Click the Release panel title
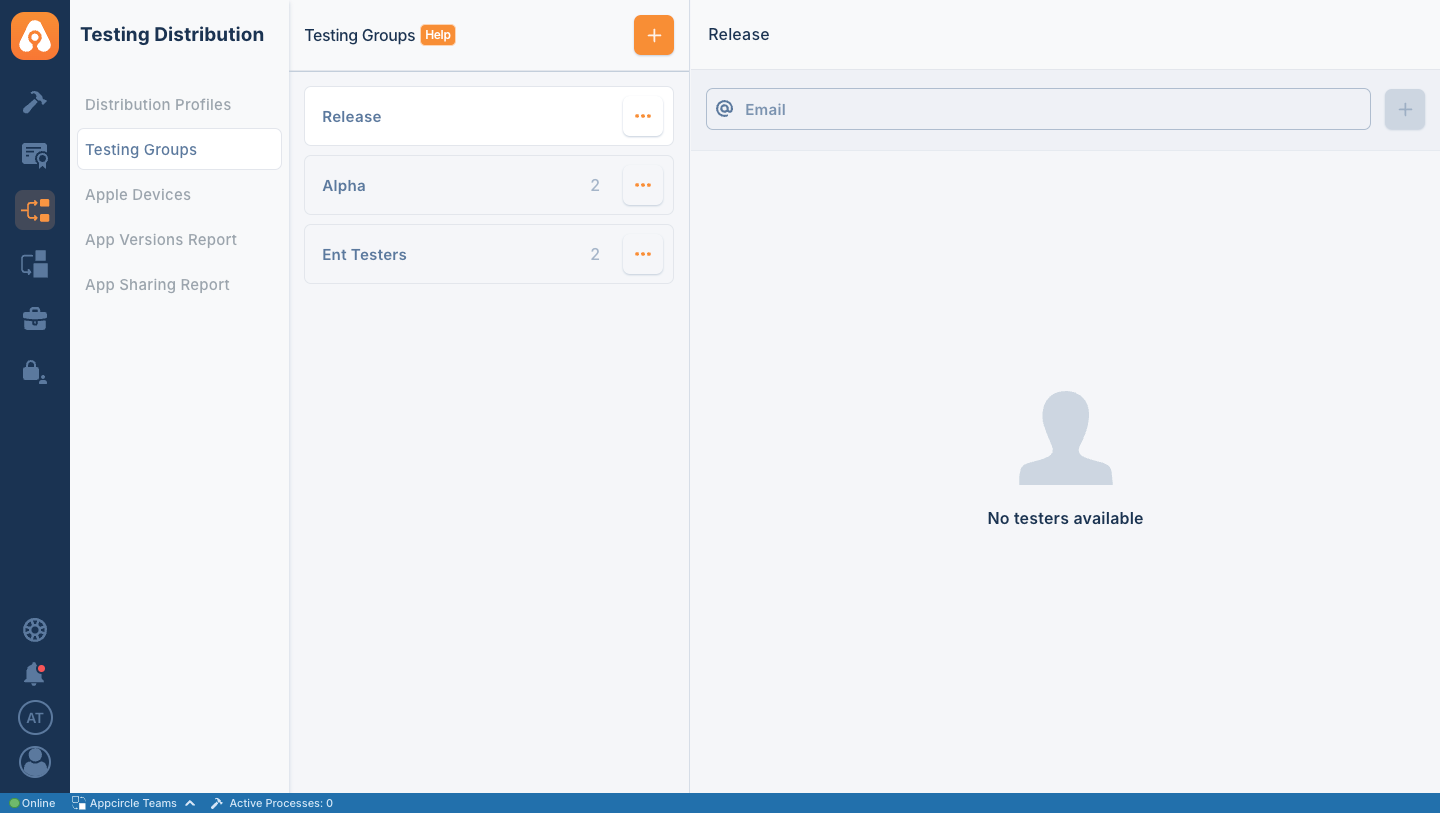 tap(739, 34)
